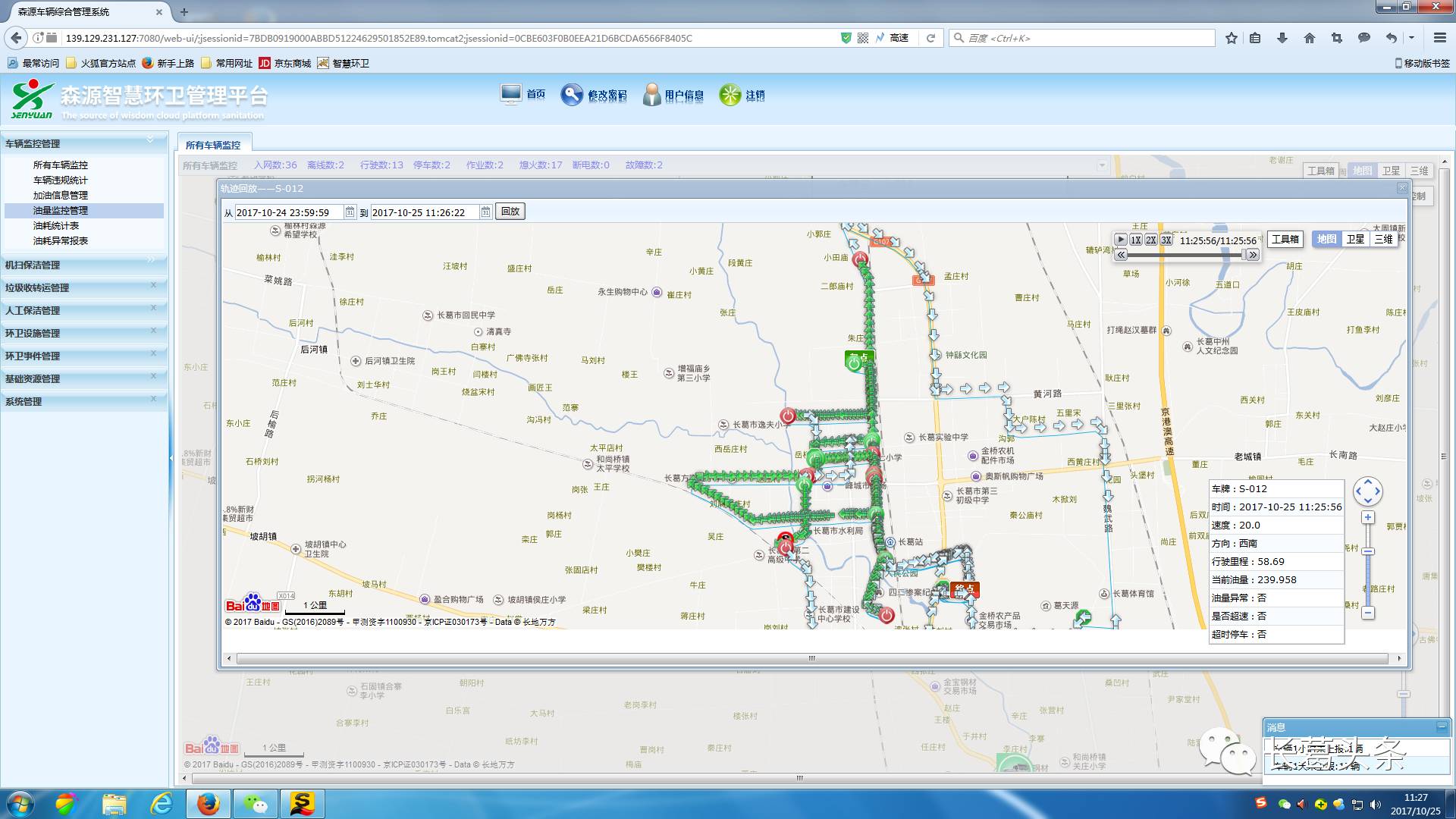Click the 注销 logout icon

pyautogui.click(x=730, y=95)
